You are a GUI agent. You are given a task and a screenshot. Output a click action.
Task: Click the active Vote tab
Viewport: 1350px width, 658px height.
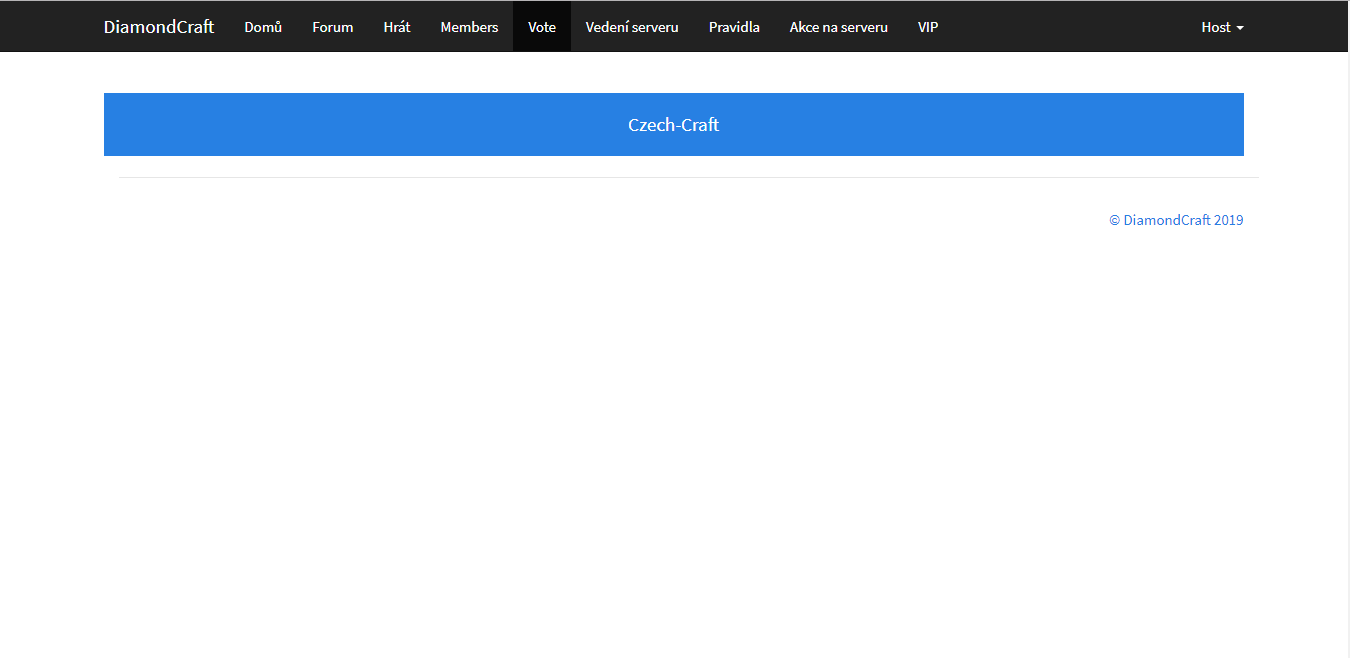[542, 27]
